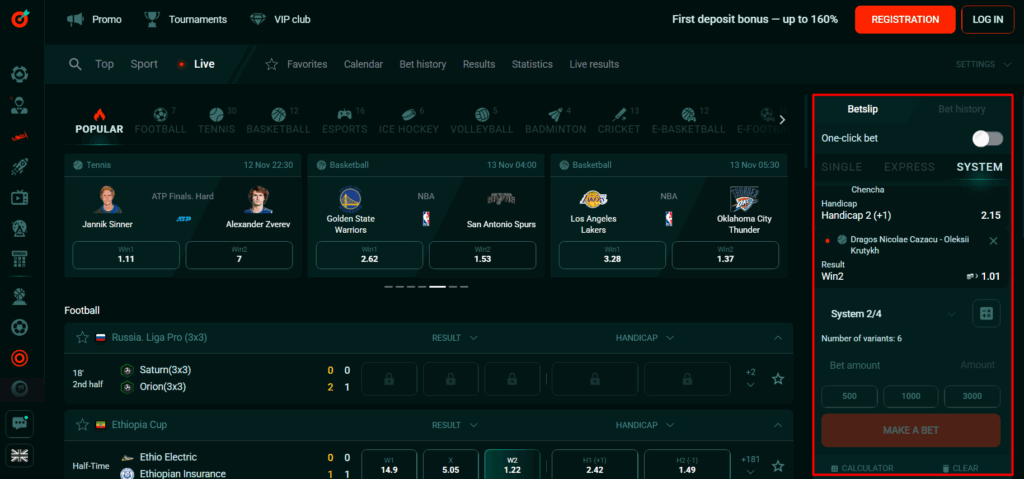Select the ICE HOCKEY sport category

(x=409, y=120)
